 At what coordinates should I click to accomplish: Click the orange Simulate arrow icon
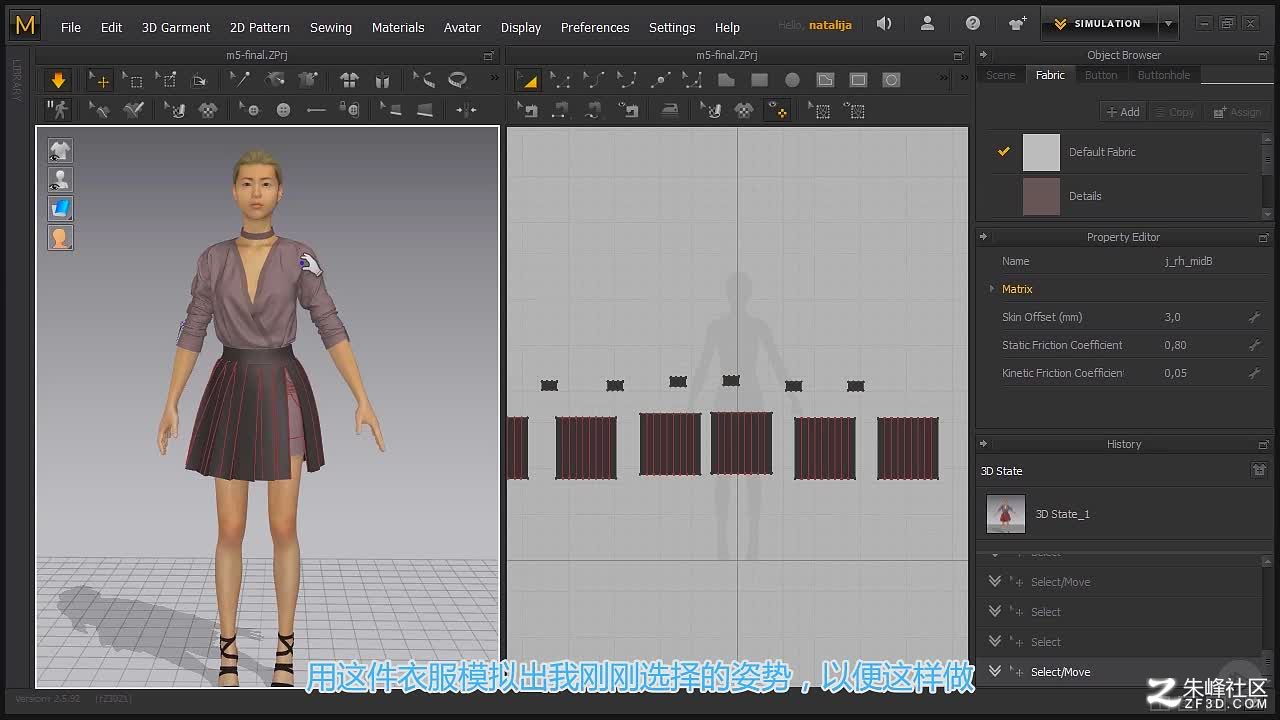pos(58,80)
